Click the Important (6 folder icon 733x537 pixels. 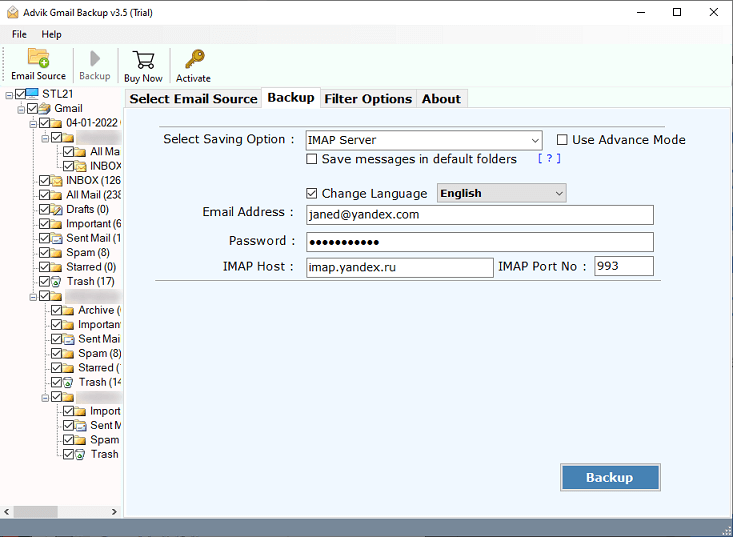tap(56, 224)
